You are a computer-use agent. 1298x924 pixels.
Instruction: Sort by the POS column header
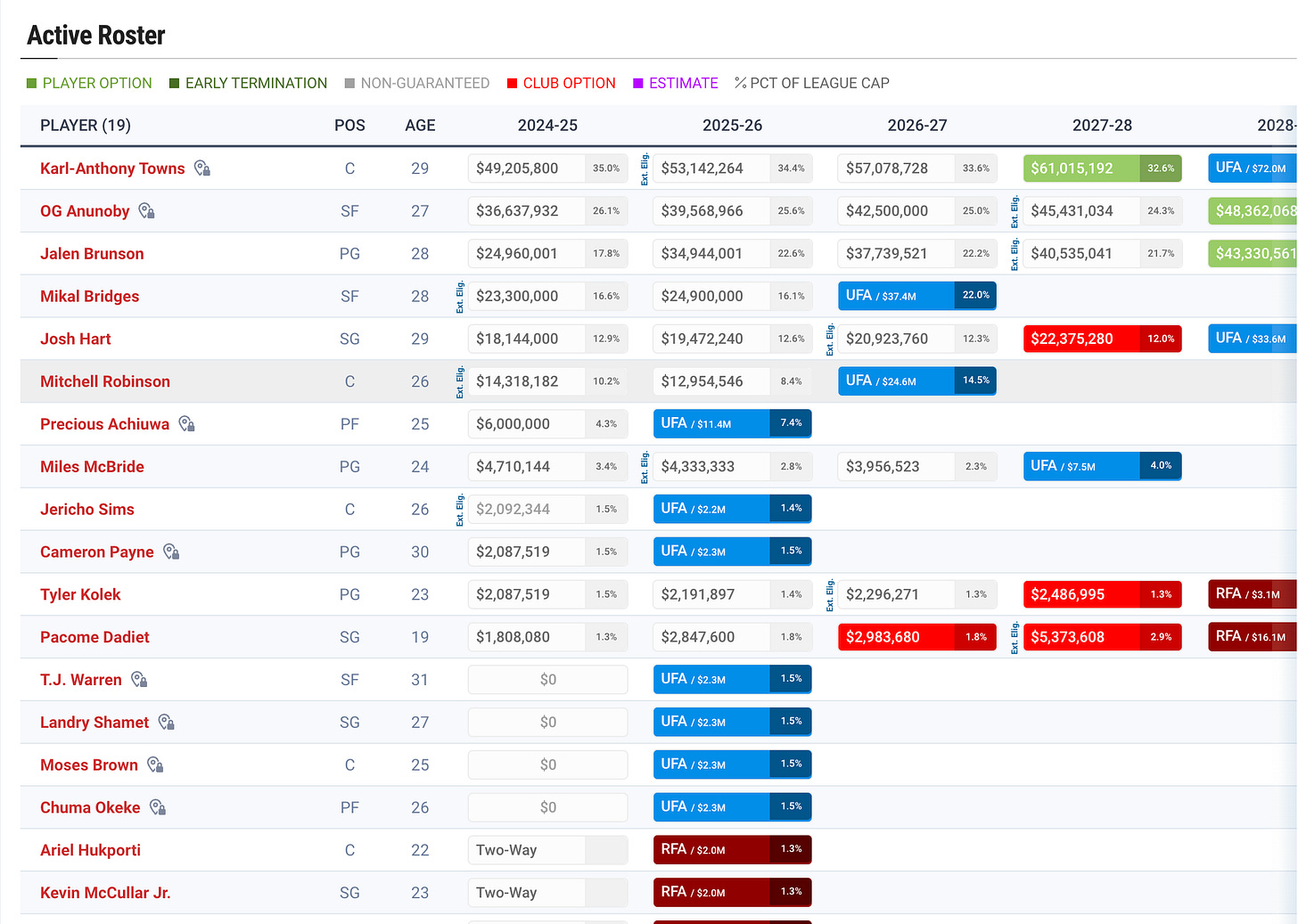tap(349, 126)
